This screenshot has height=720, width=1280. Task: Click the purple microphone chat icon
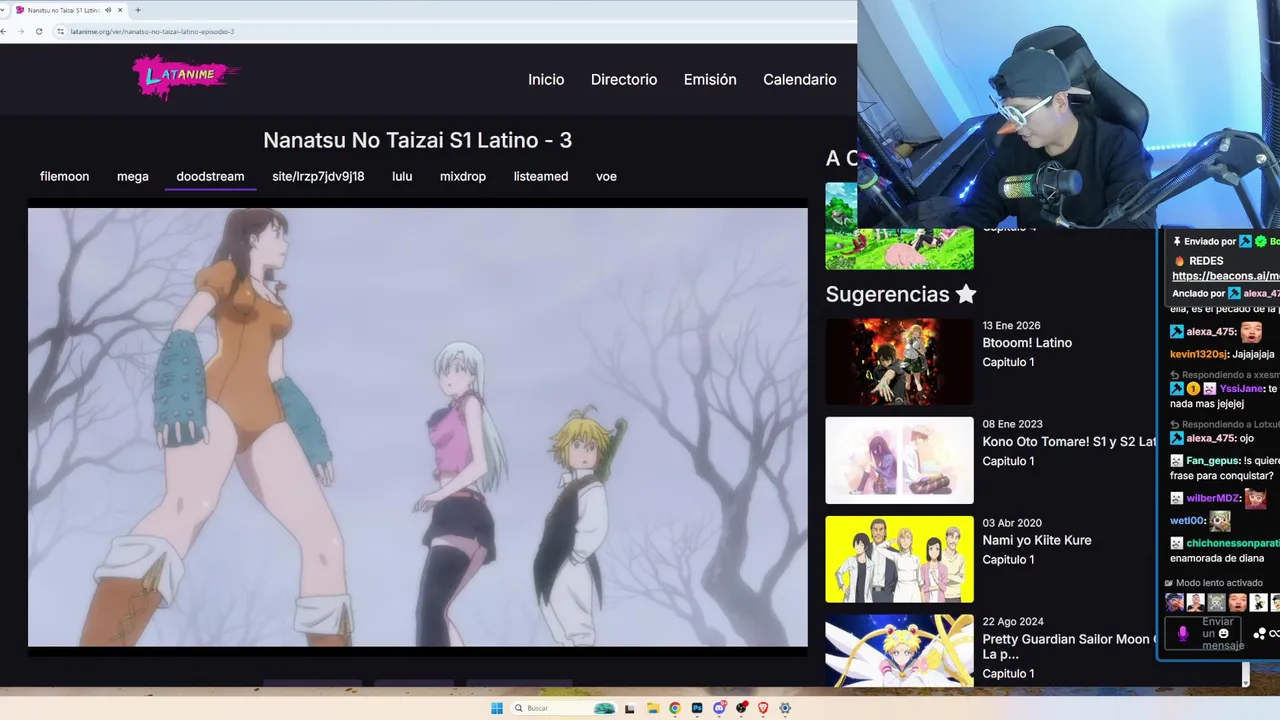click(1183, 633)
